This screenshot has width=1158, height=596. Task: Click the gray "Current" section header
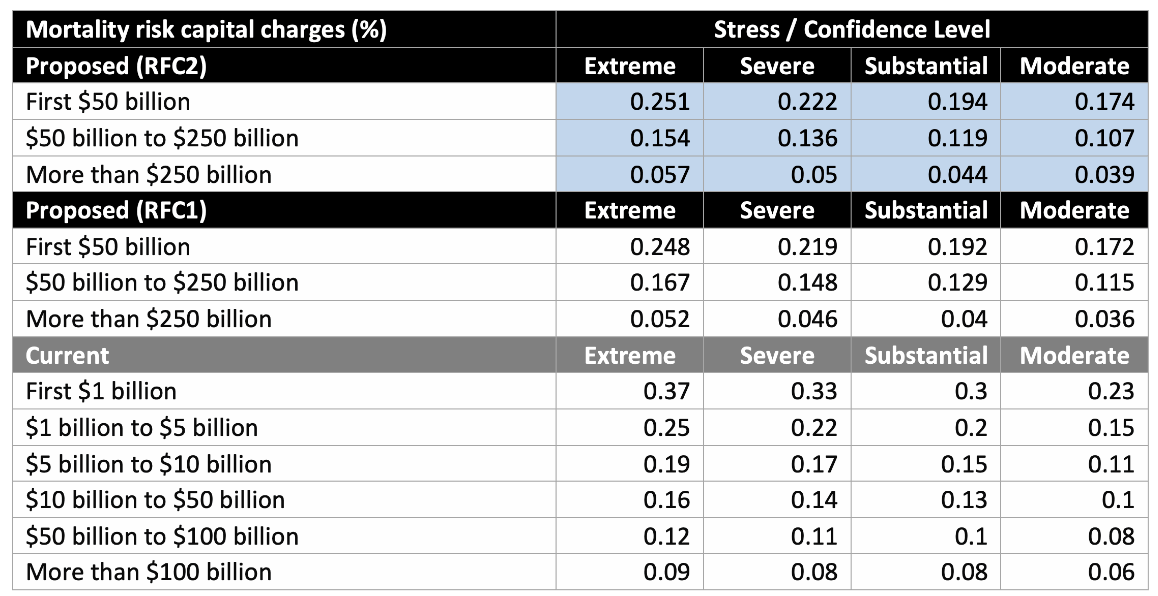tap(68, 356)
